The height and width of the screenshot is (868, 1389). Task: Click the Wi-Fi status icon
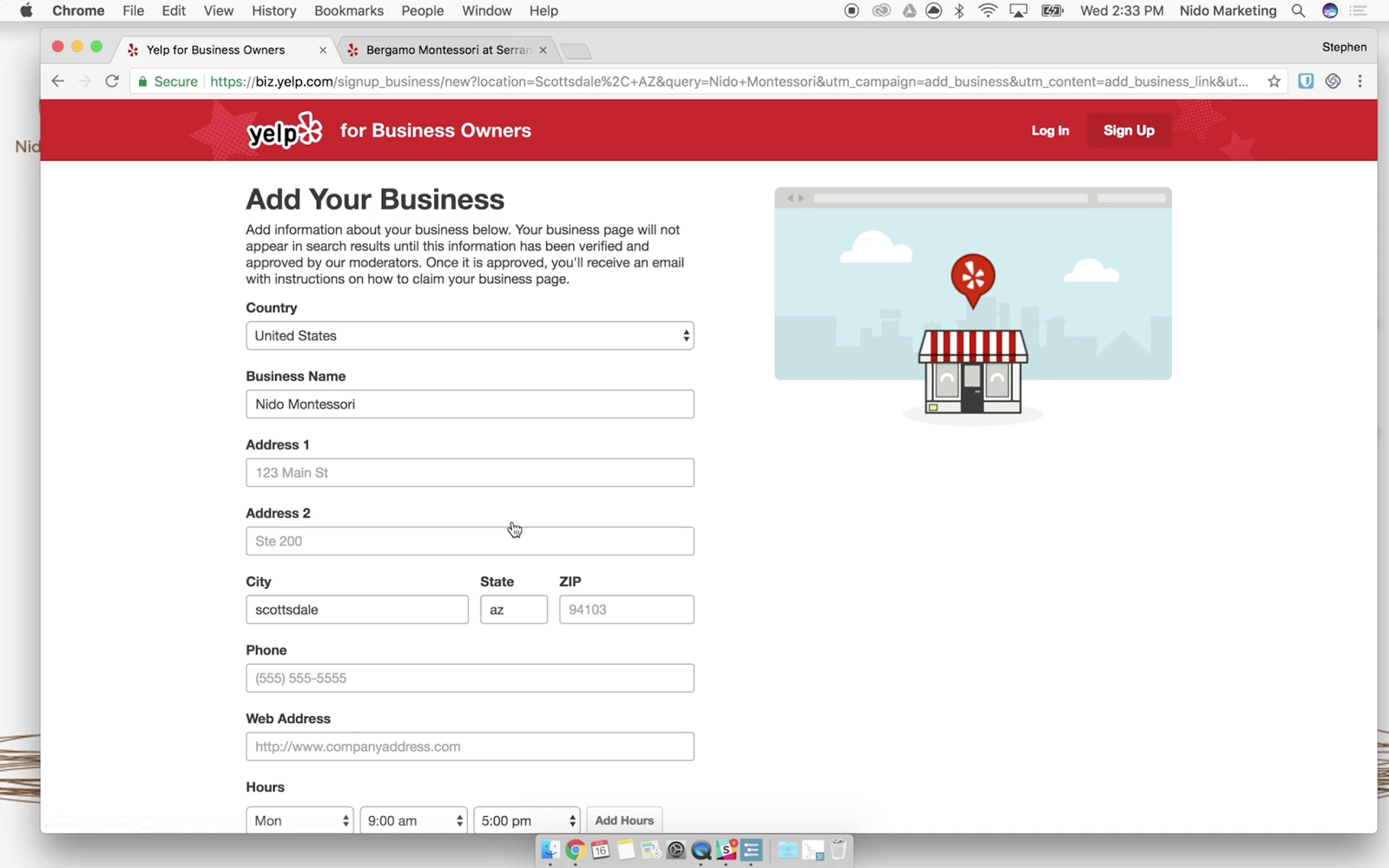(987, 10)
